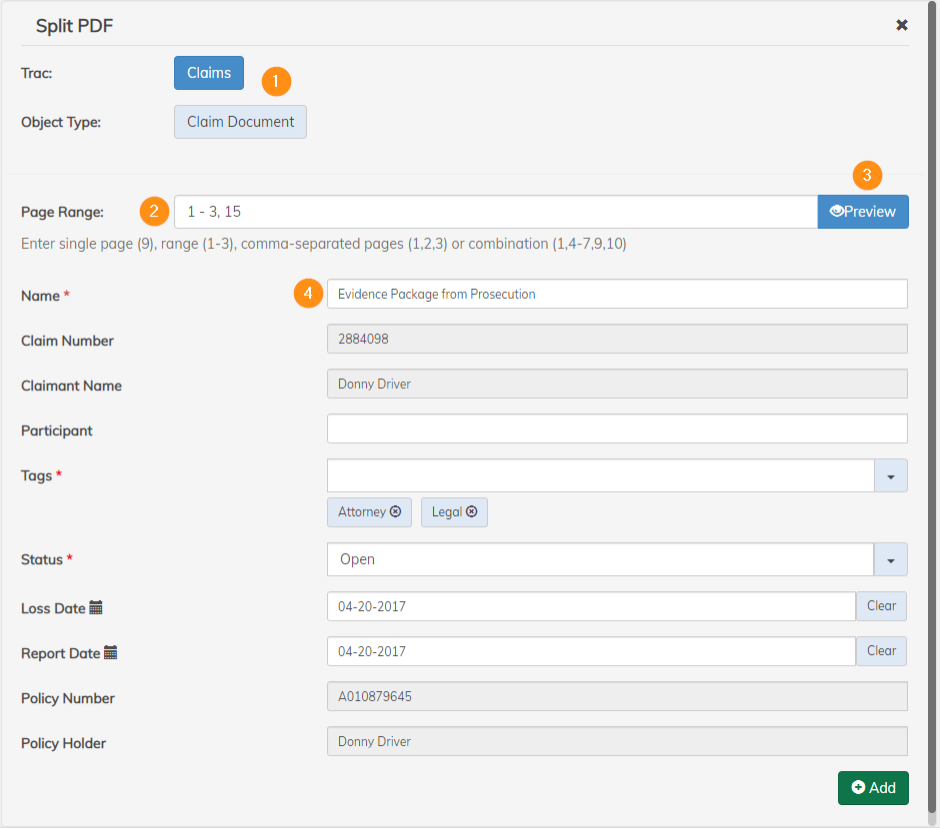This screenshot has width=940, height=830.
Task: Expand the Tags dropdown arrow
Action: pos(890,476)
